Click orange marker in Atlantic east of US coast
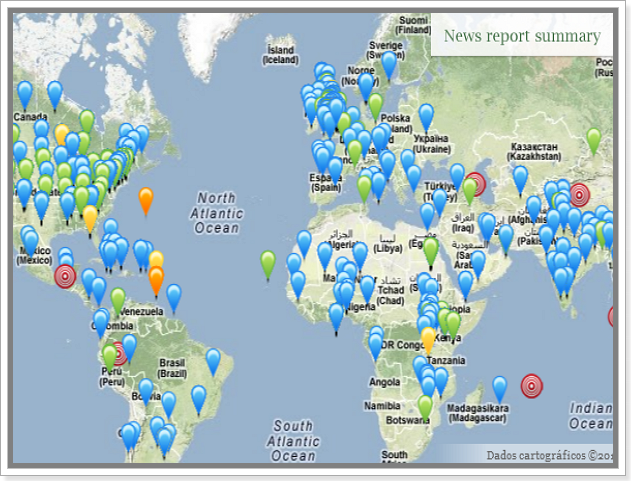The image size is (631, 481). pos(146,201)
